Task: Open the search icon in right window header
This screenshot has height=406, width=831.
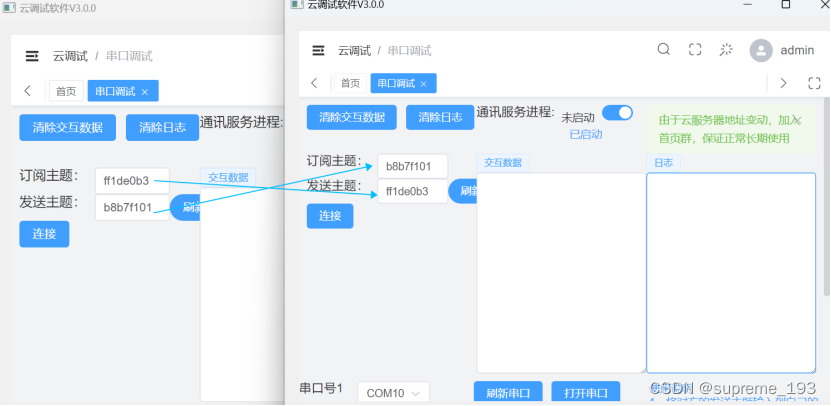Action: pos(664,50)
